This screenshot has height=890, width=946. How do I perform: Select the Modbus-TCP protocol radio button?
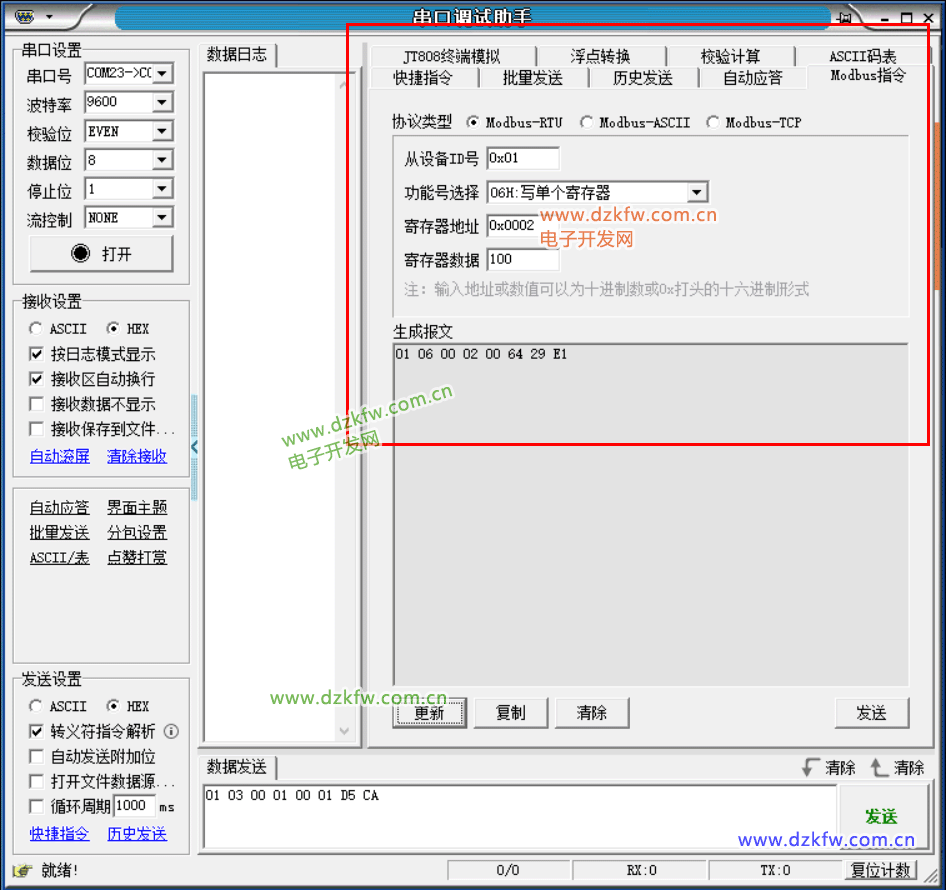tap(712, 123)
